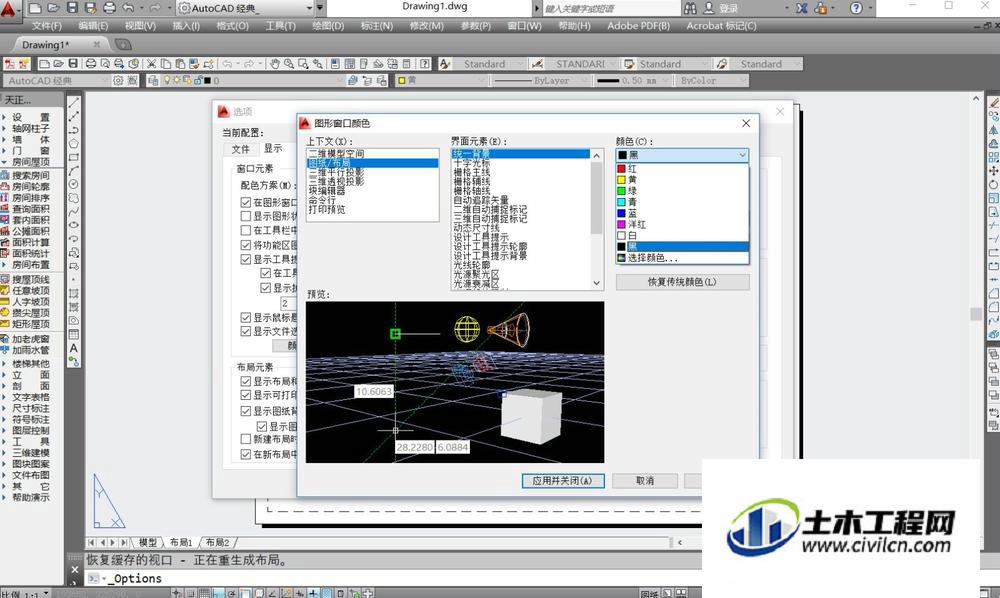Select the Move tool in modify toolbar
This screenshot has height=598, width=1000.
click(994, 171)
